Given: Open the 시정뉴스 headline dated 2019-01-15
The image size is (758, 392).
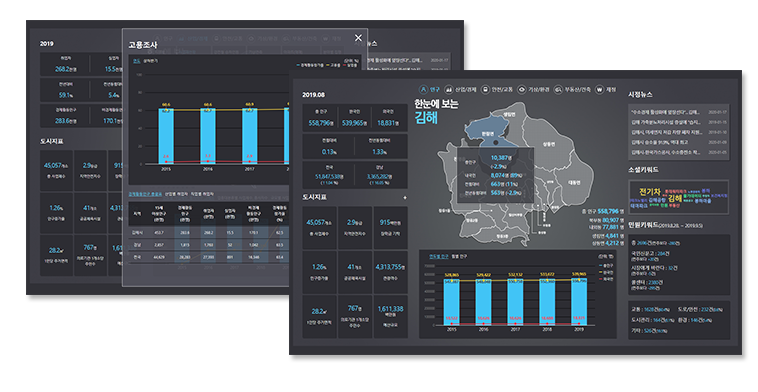Looking at the screenshot, I should (x=679, y=122).
